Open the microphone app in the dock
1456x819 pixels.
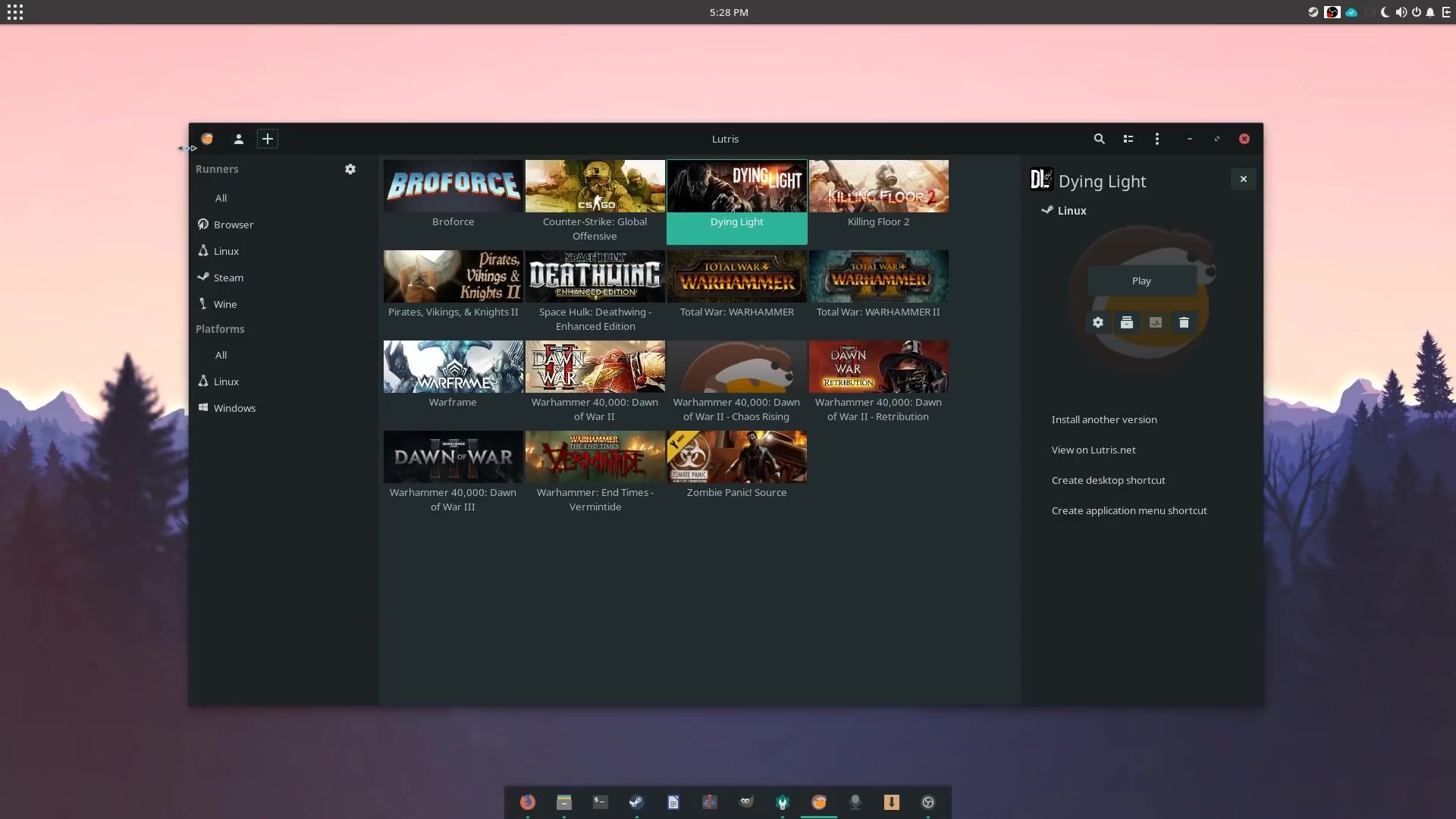[855, 802]
